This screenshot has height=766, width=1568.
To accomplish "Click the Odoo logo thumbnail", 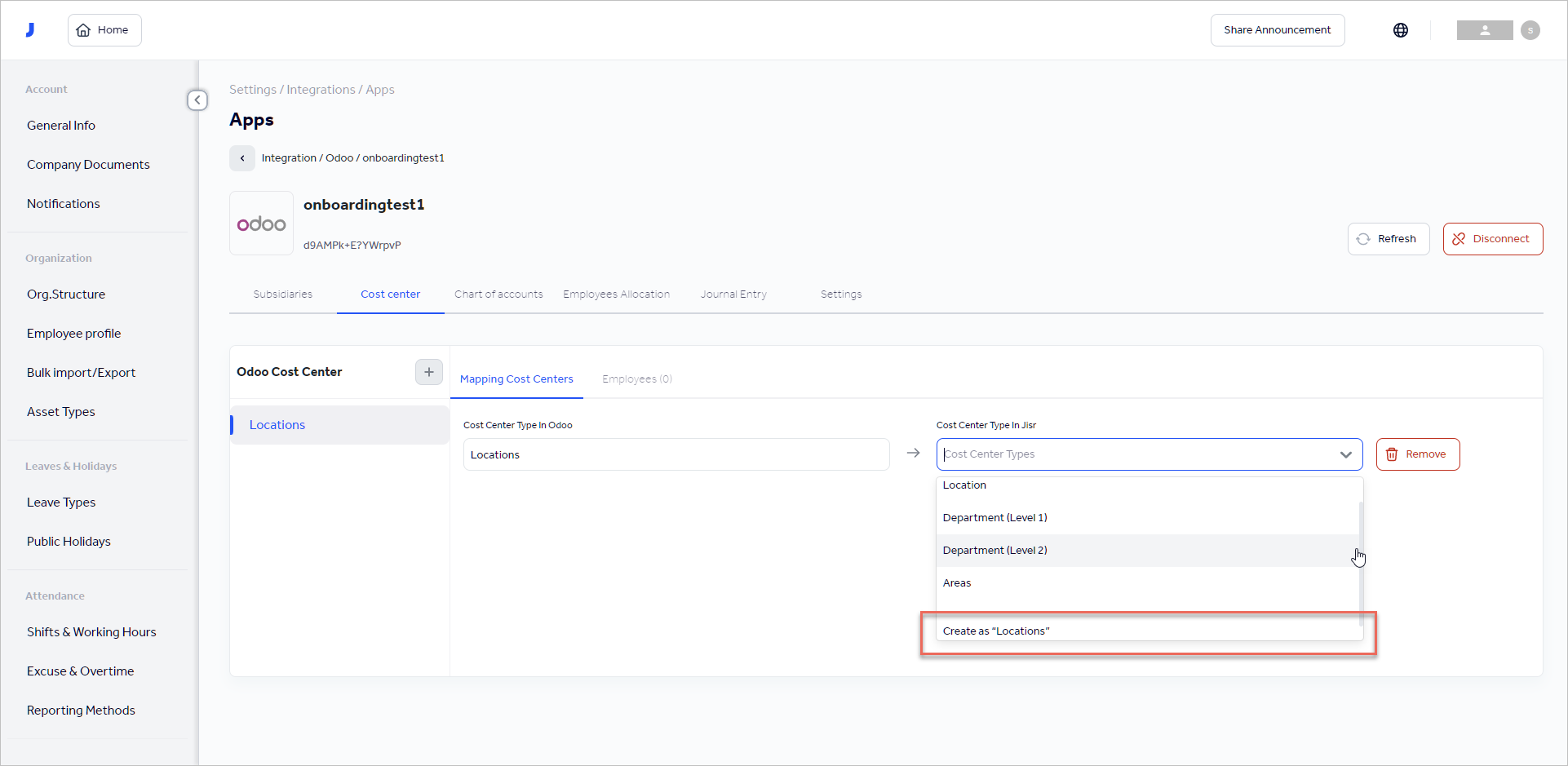I will [x=261, y=223].
